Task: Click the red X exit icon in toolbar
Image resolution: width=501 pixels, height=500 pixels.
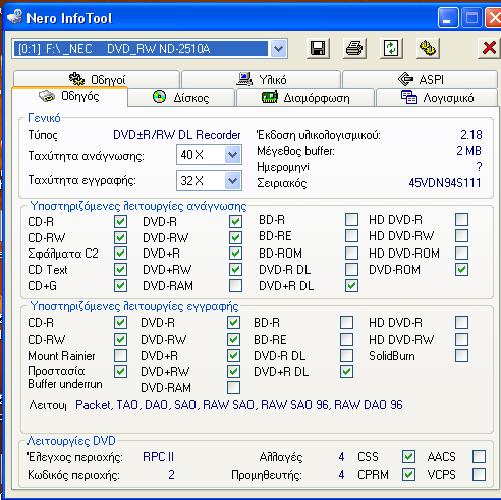Action: pyautogui.click(x=489, y=48)
